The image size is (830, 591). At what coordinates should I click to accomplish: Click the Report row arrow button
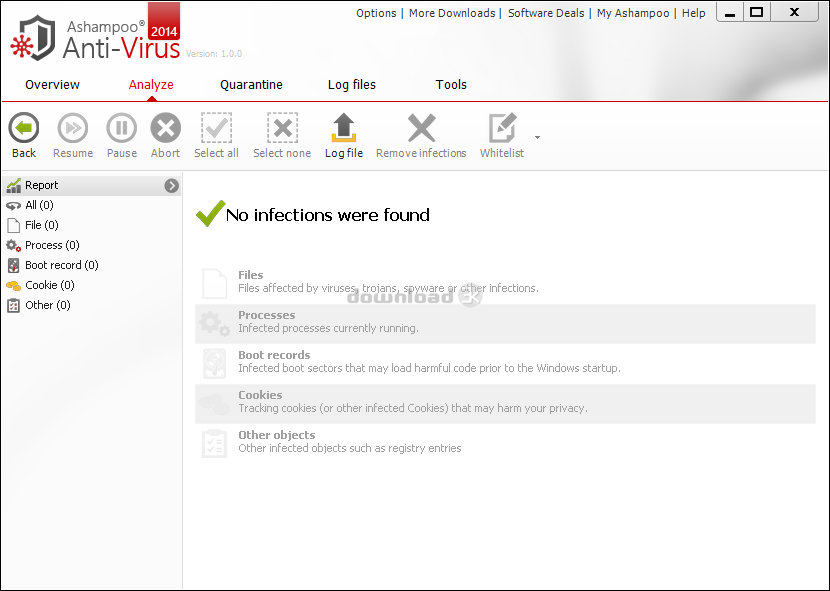pos(172,185)
